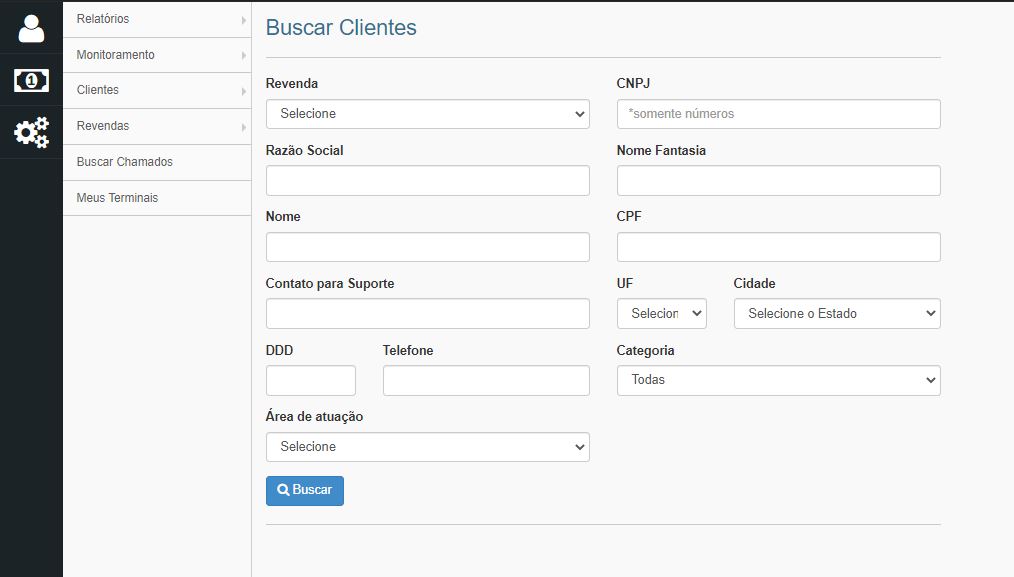Open the gears settings sidebar icon

tap(30, 131)
